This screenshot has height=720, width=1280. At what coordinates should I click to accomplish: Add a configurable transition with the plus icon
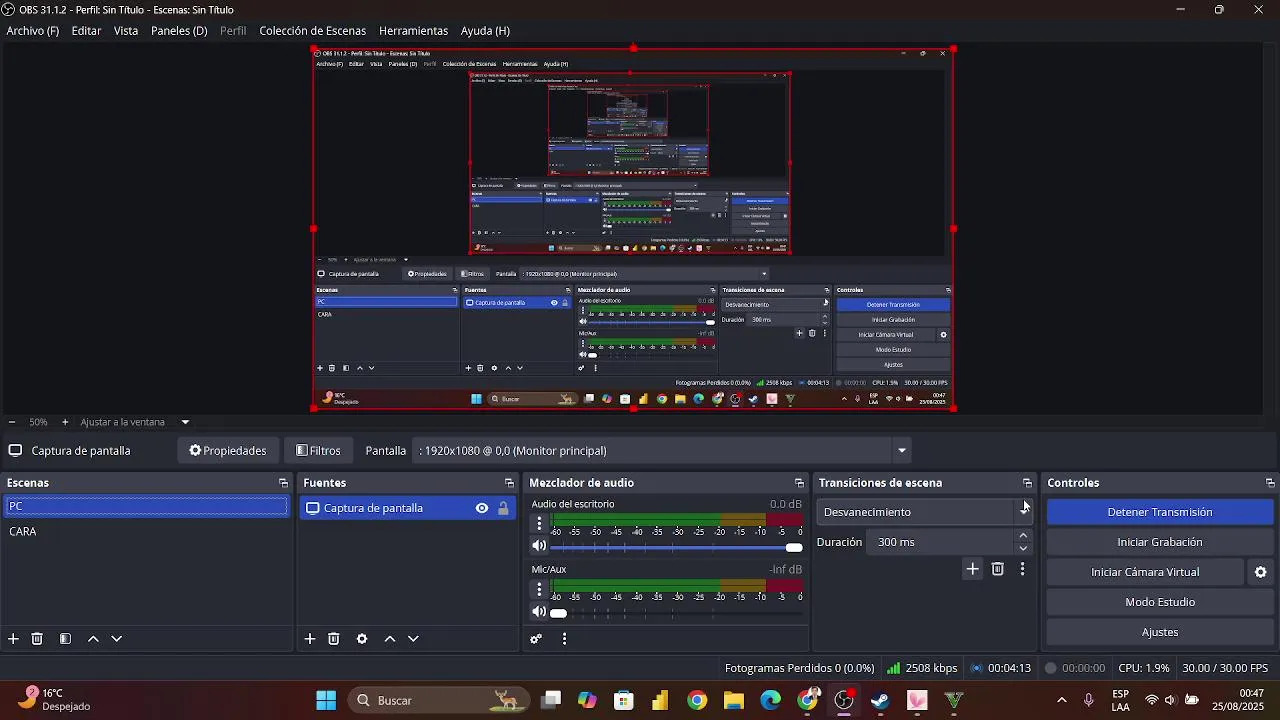(972, 569)
